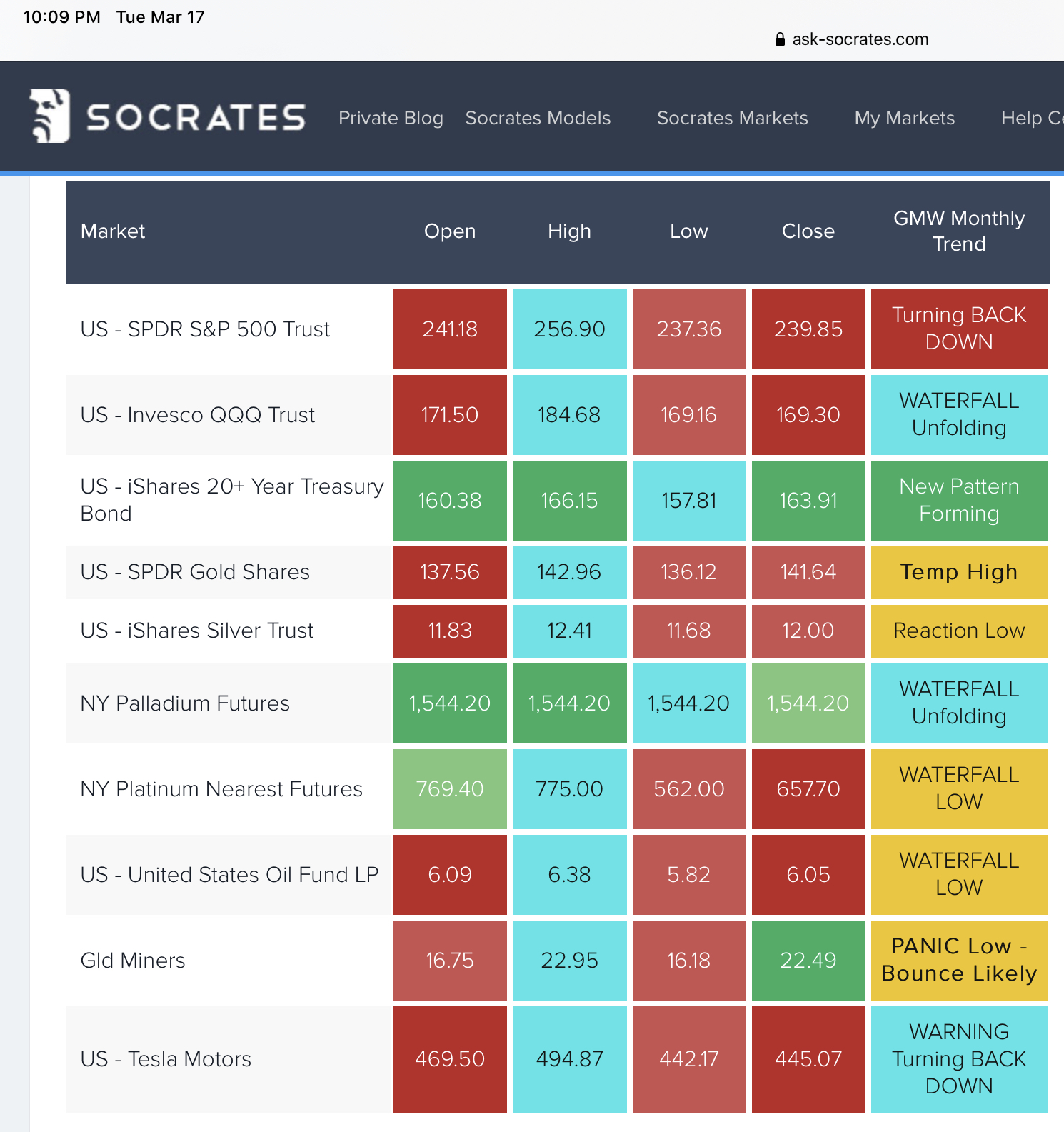Select the 'Temp High' trend cell
Image resolution: width=1064 pixels, height=1132 pixels.
(x=959, y=573)
